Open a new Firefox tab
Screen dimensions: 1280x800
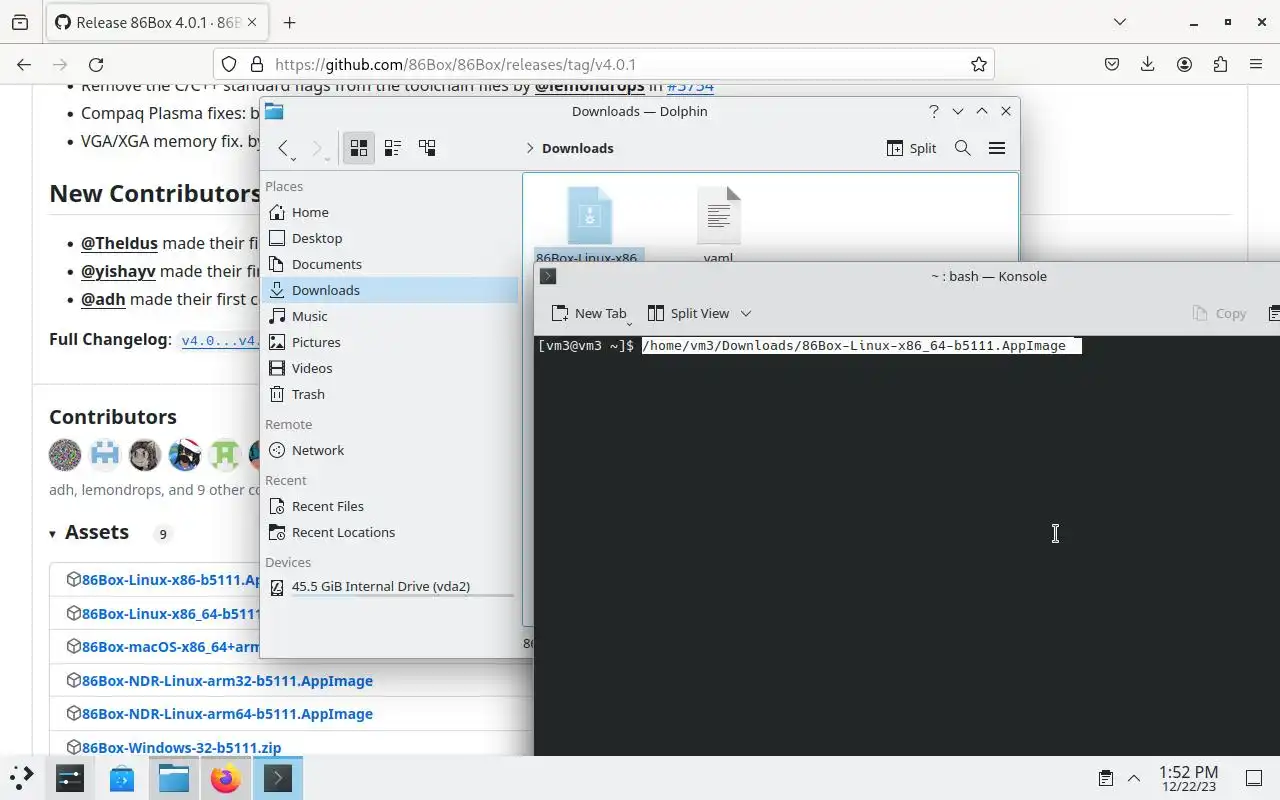tap(289, 22)
